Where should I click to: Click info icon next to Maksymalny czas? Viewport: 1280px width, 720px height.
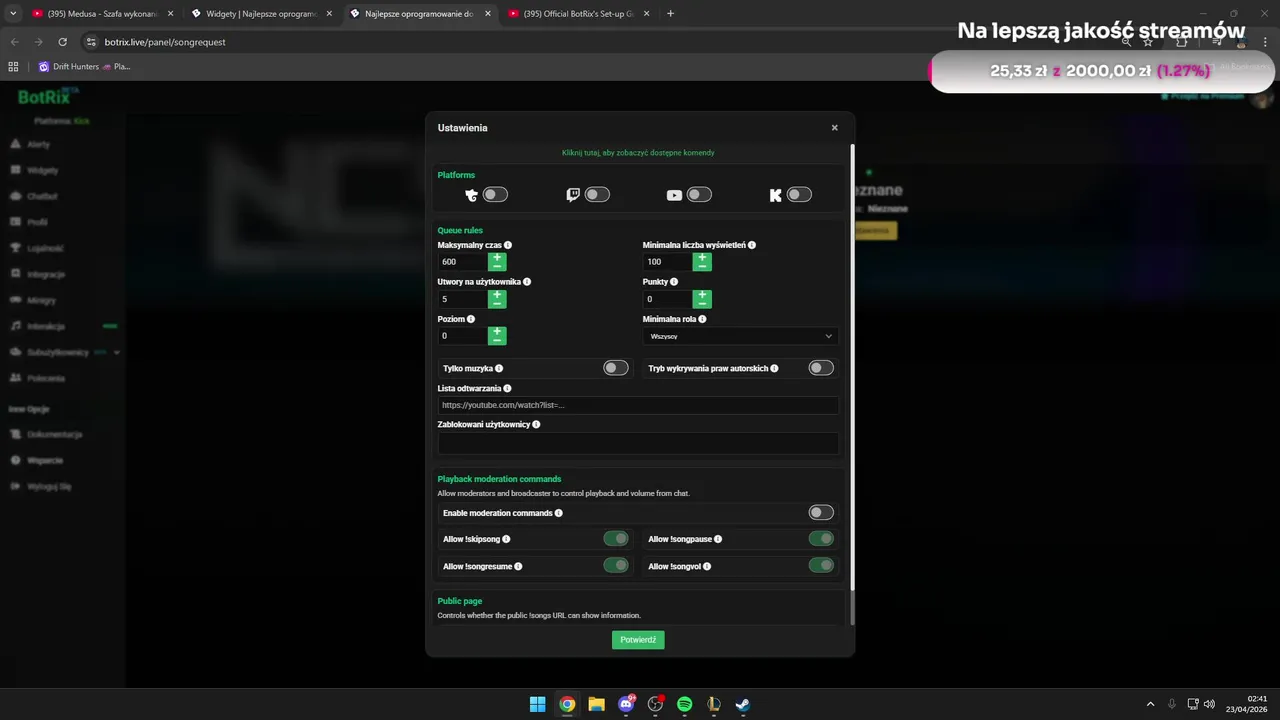(508, 245)
